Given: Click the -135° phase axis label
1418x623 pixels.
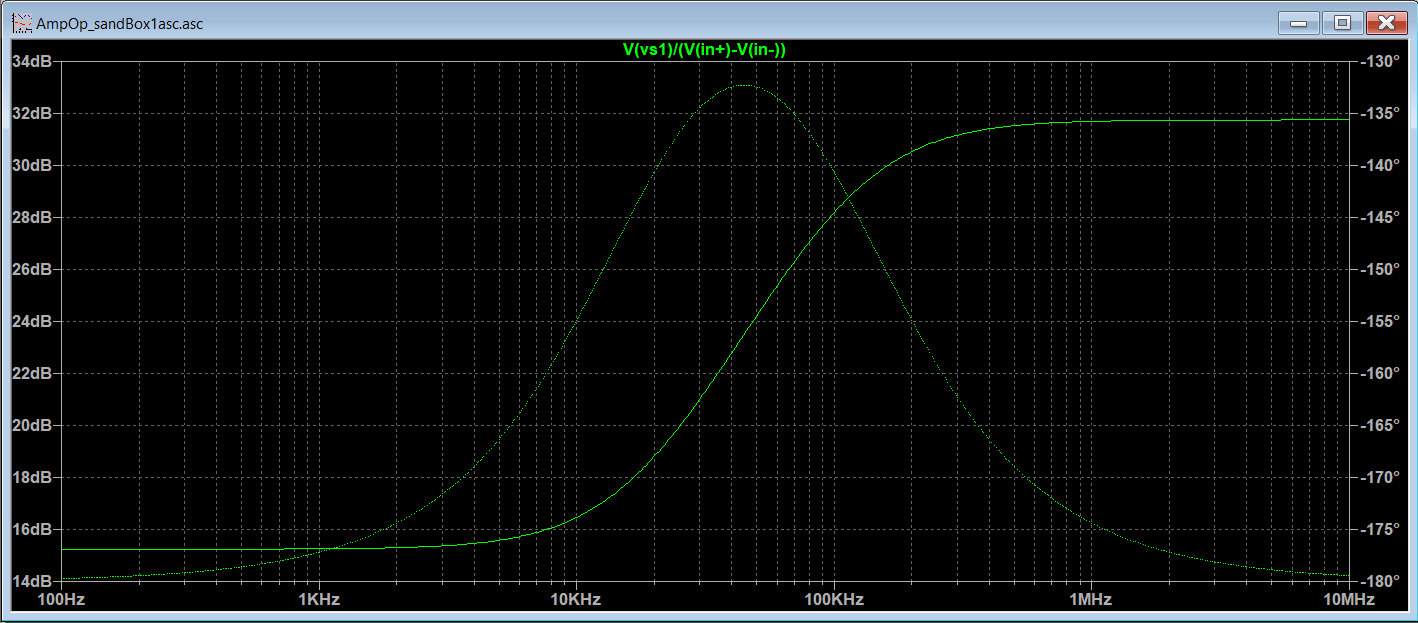Looking at the screenshot, I should point(1380,114).
